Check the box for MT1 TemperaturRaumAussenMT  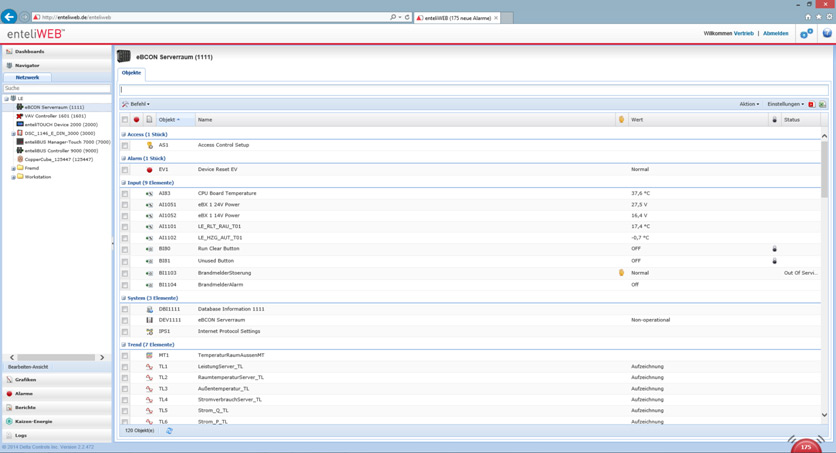[x=125, y=356]
